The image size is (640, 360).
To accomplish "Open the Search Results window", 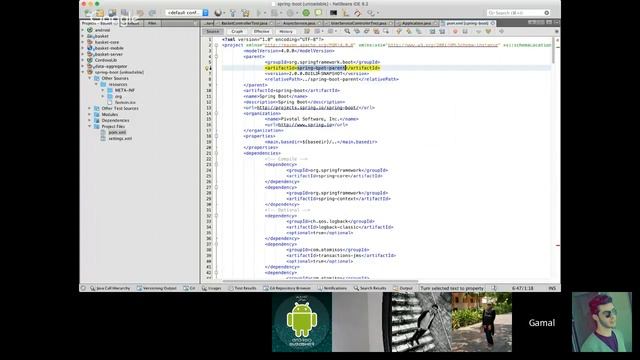I will 370,288.
